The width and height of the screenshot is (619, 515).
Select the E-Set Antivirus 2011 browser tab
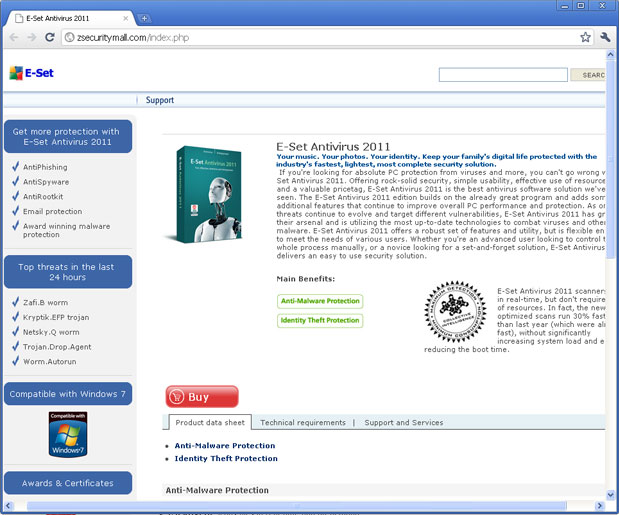(x=71, y=18)
